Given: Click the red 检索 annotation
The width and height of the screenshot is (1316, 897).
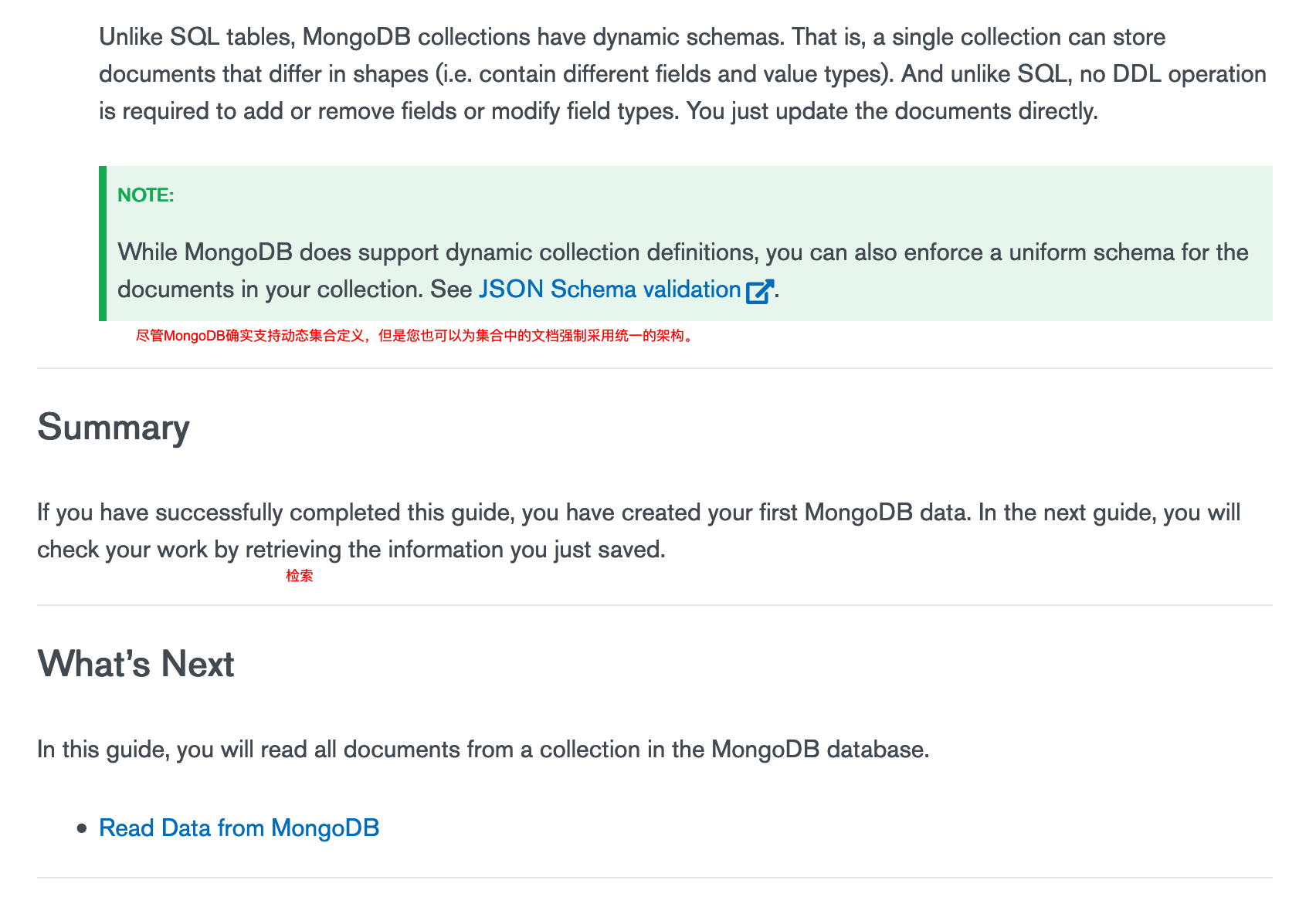Looking at the screenshot, I should pyautogui.click(x=300, y=576).
